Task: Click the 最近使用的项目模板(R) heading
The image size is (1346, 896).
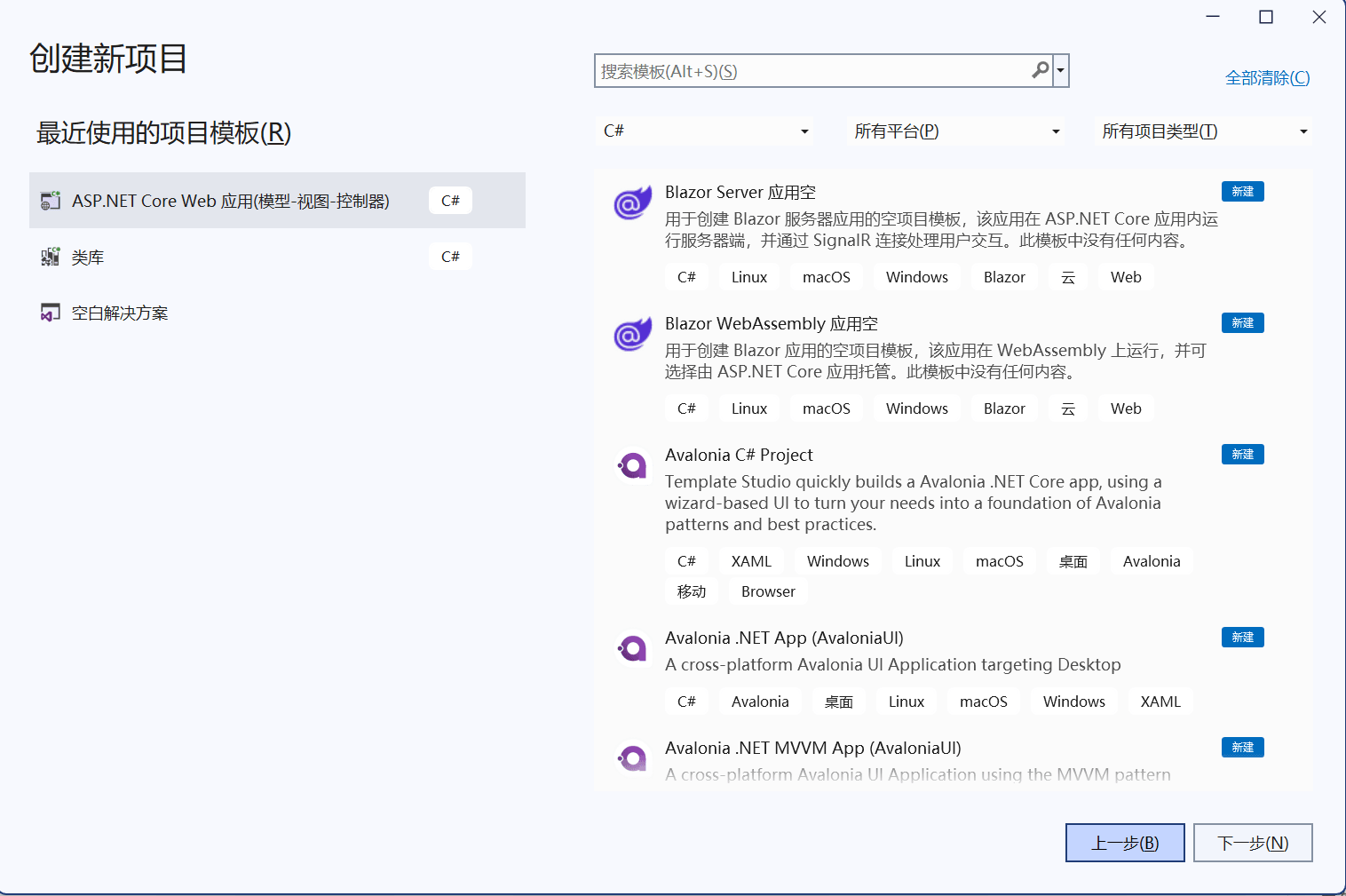Action: 163,132
